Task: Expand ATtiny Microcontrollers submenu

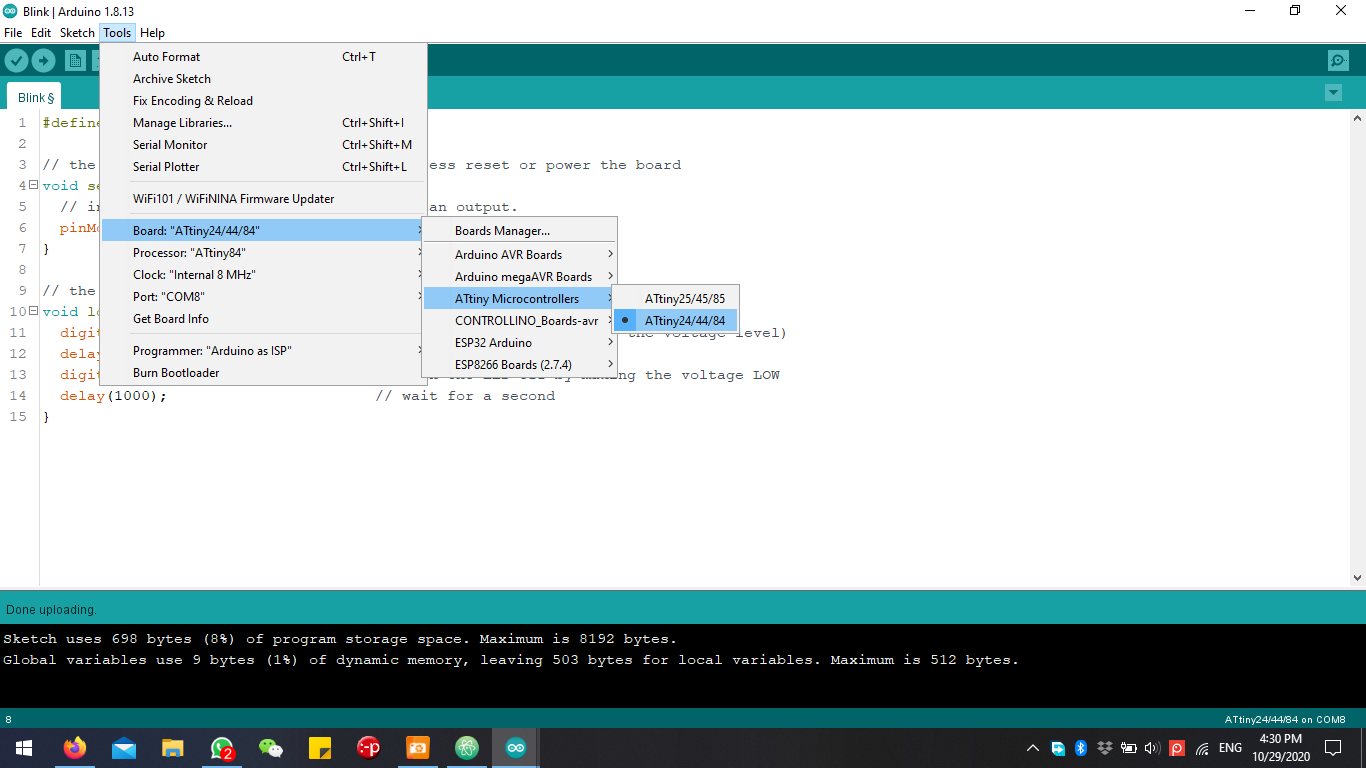Action: [520, 299]
